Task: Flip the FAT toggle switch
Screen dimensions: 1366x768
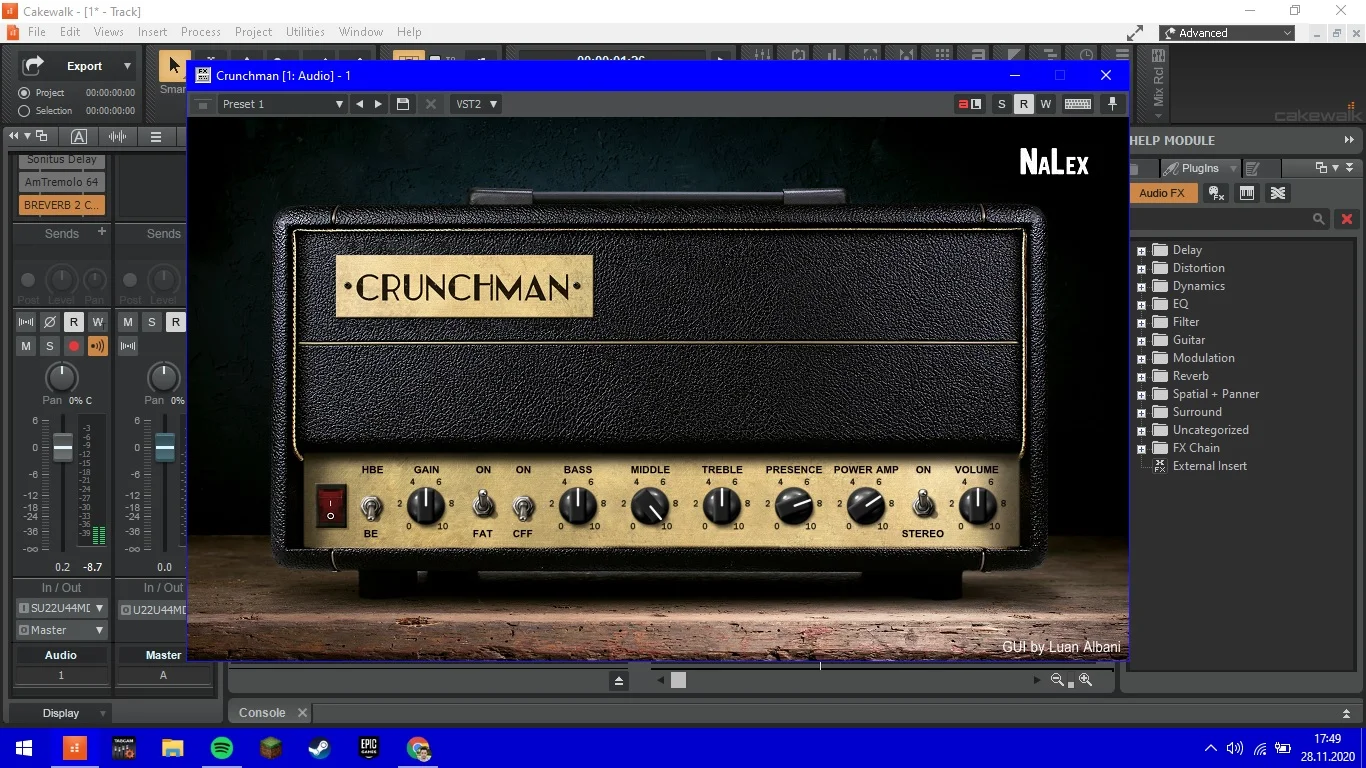Action: [483, 503]
